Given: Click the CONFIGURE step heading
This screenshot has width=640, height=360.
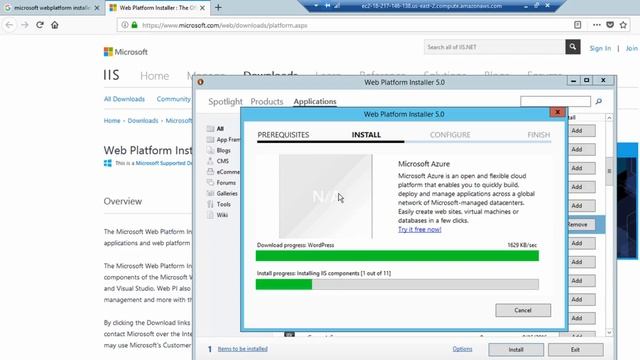Looking at the screenshot, I should pyautogui.click(x=450, y=135).
